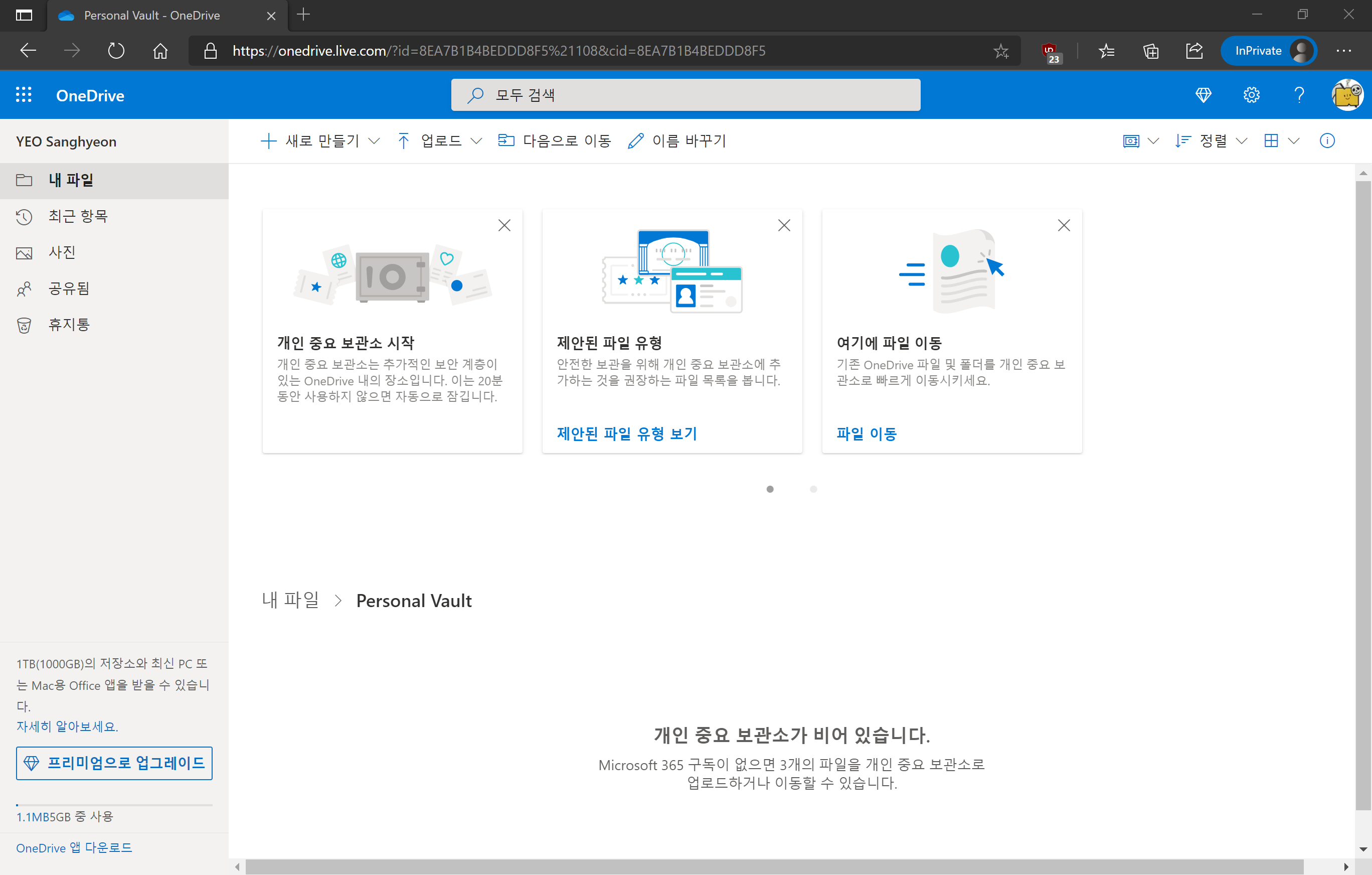Image resolution: width=1372 pixels, height=875 pixels.
Task: Click the Premium diamond icon in header
Action: pos(1203,95)
